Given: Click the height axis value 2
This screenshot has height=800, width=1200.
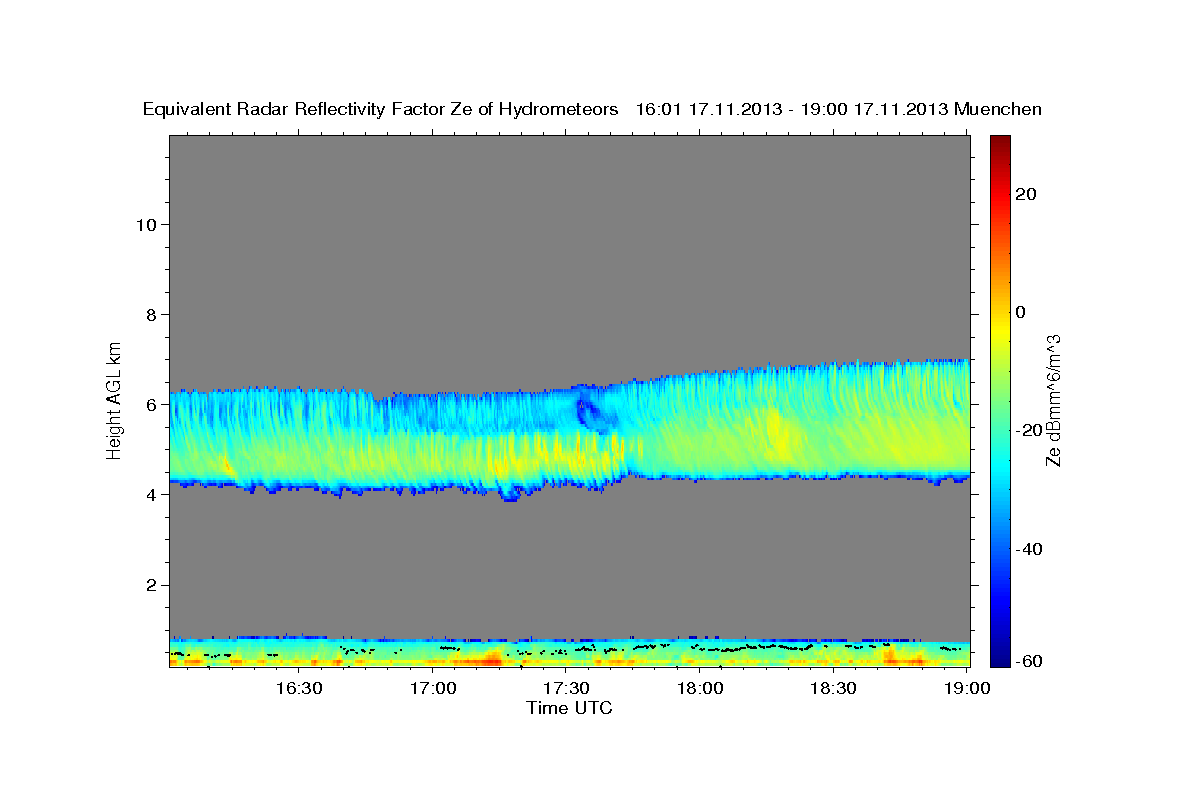Looking at the screenshot, I should 150,584.
